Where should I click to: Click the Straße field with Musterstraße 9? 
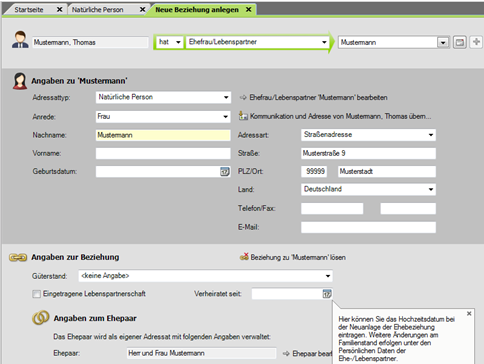tap(368, 153)
